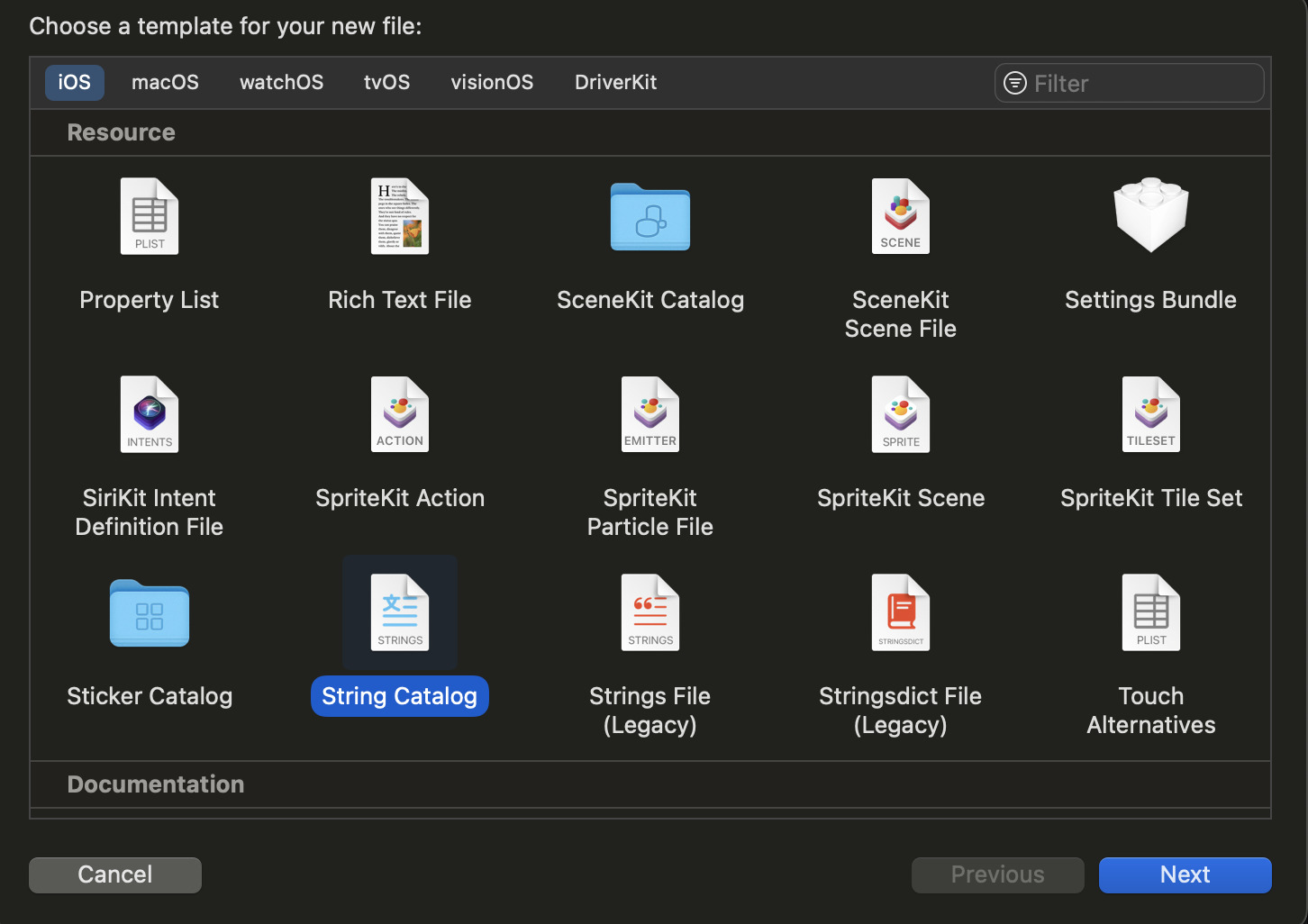Click the "Stringsdict File (Legacy)" label
The height and width of the screenshot is (924, 1308).
pos(901,711)
